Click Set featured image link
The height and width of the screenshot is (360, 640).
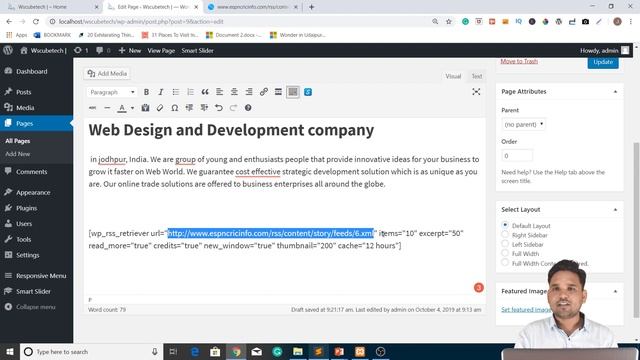526,310
